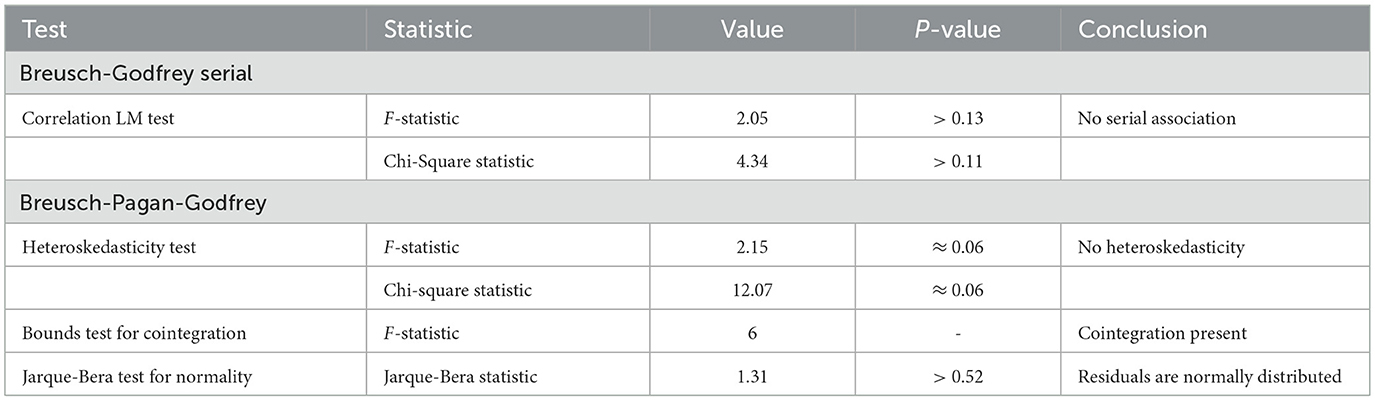Select the Jarque-Bera statistic cell
This screenshot has width=1375, height=401.
coord(460,377)
